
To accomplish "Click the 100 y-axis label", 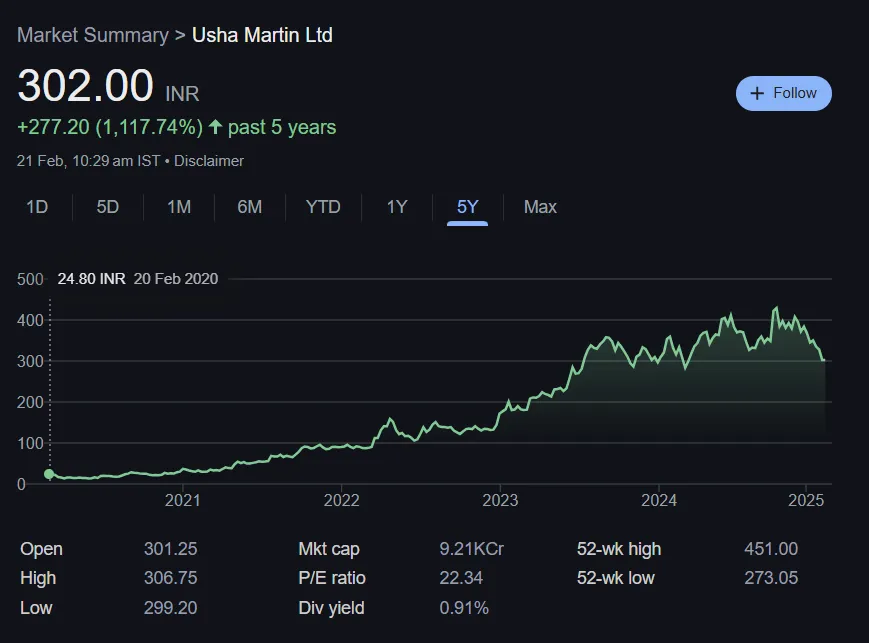I will [30, 443].
